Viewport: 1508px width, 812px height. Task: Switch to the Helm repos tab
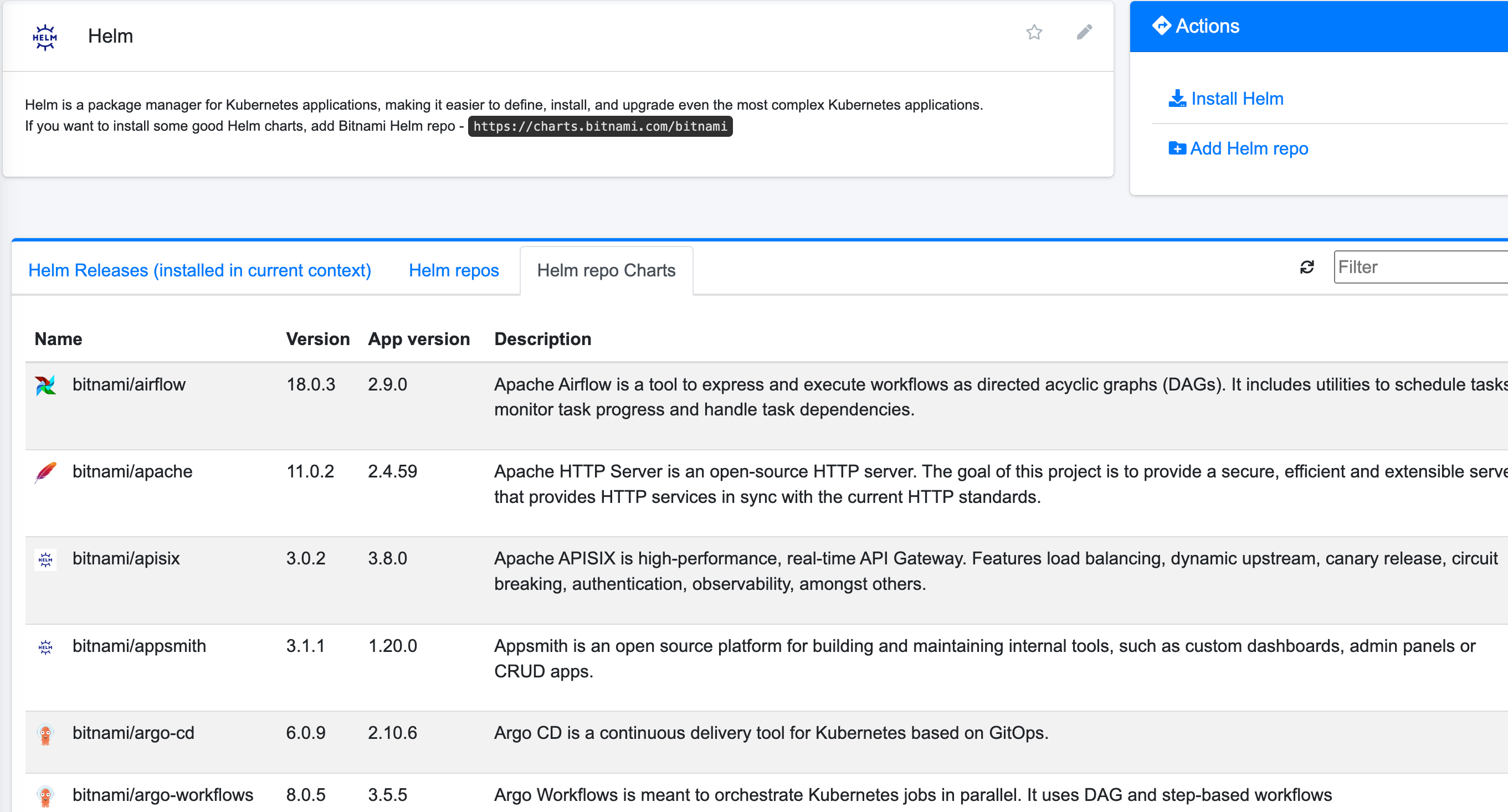pos(454,270)
